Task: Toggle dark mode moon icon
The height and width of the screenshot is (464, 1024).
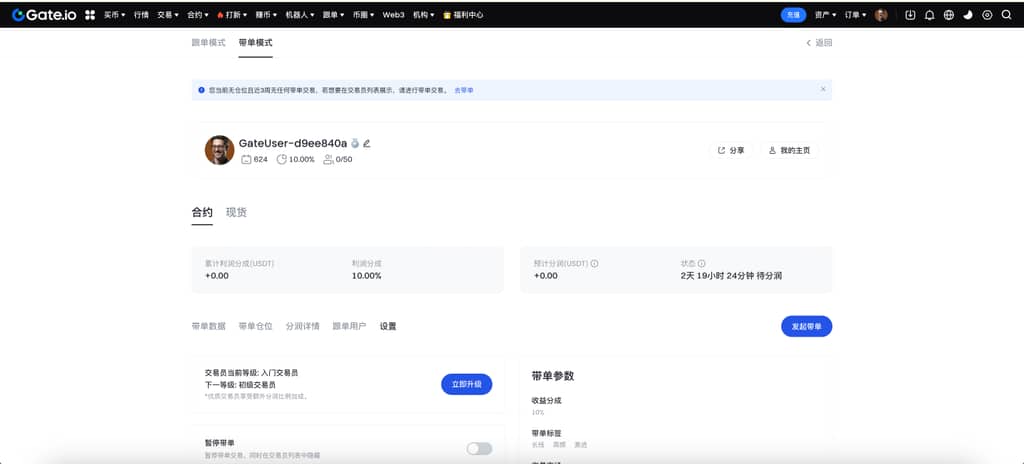Action: click(x=968, y=15)
